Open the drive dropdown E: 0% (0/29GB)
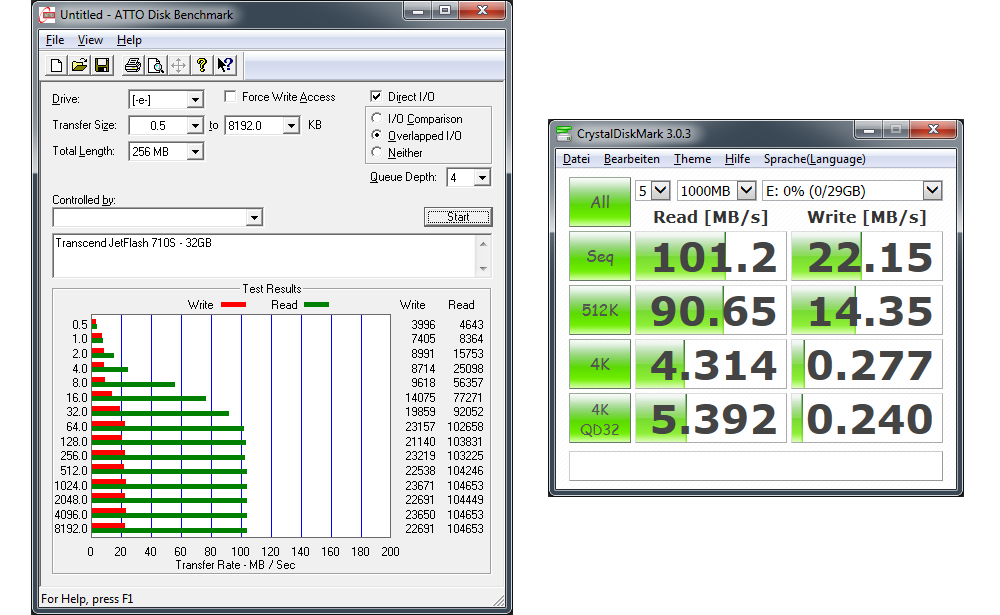 click(932, 190)
